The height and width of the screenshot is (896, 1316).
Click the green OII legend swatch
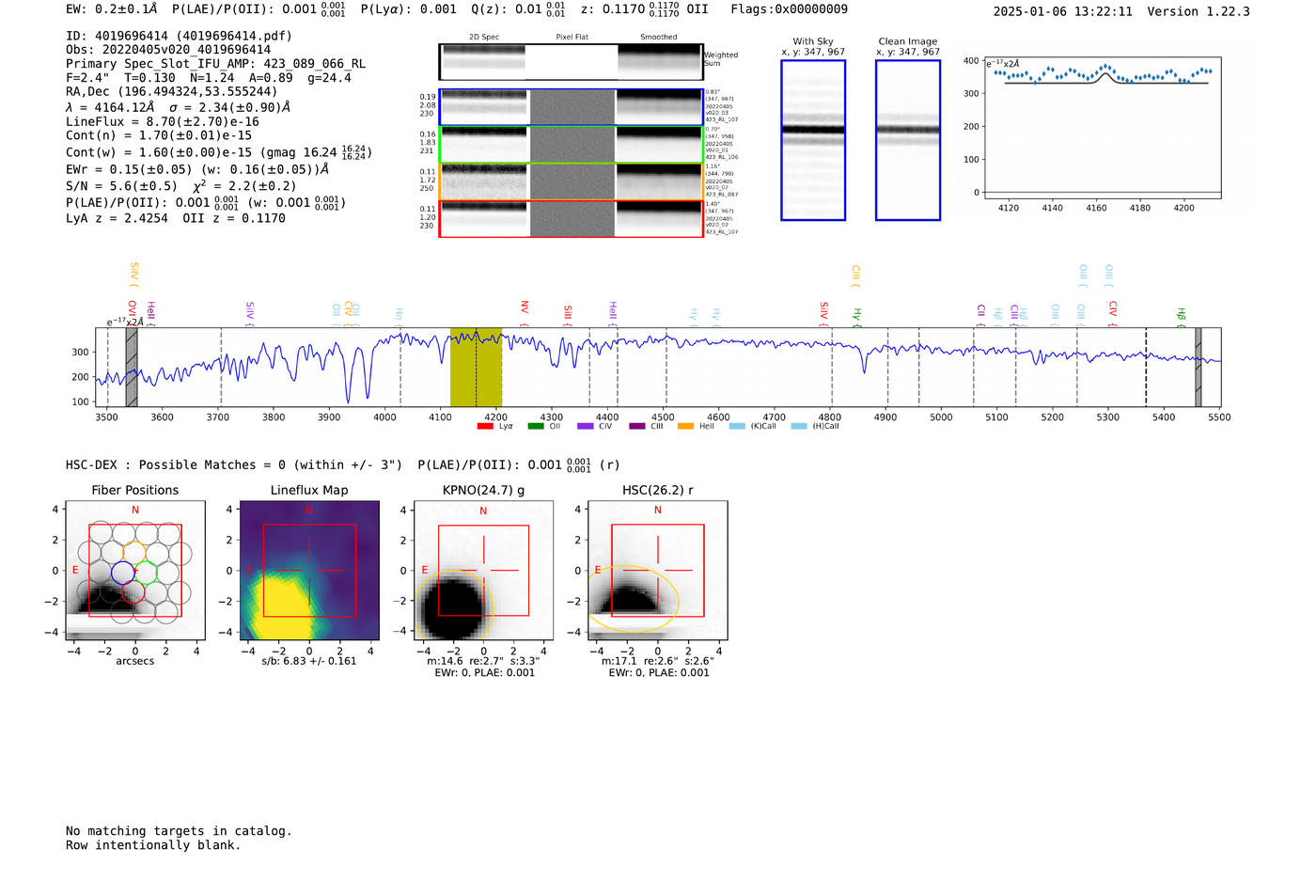pyautogui.click(x=536, y=426)
